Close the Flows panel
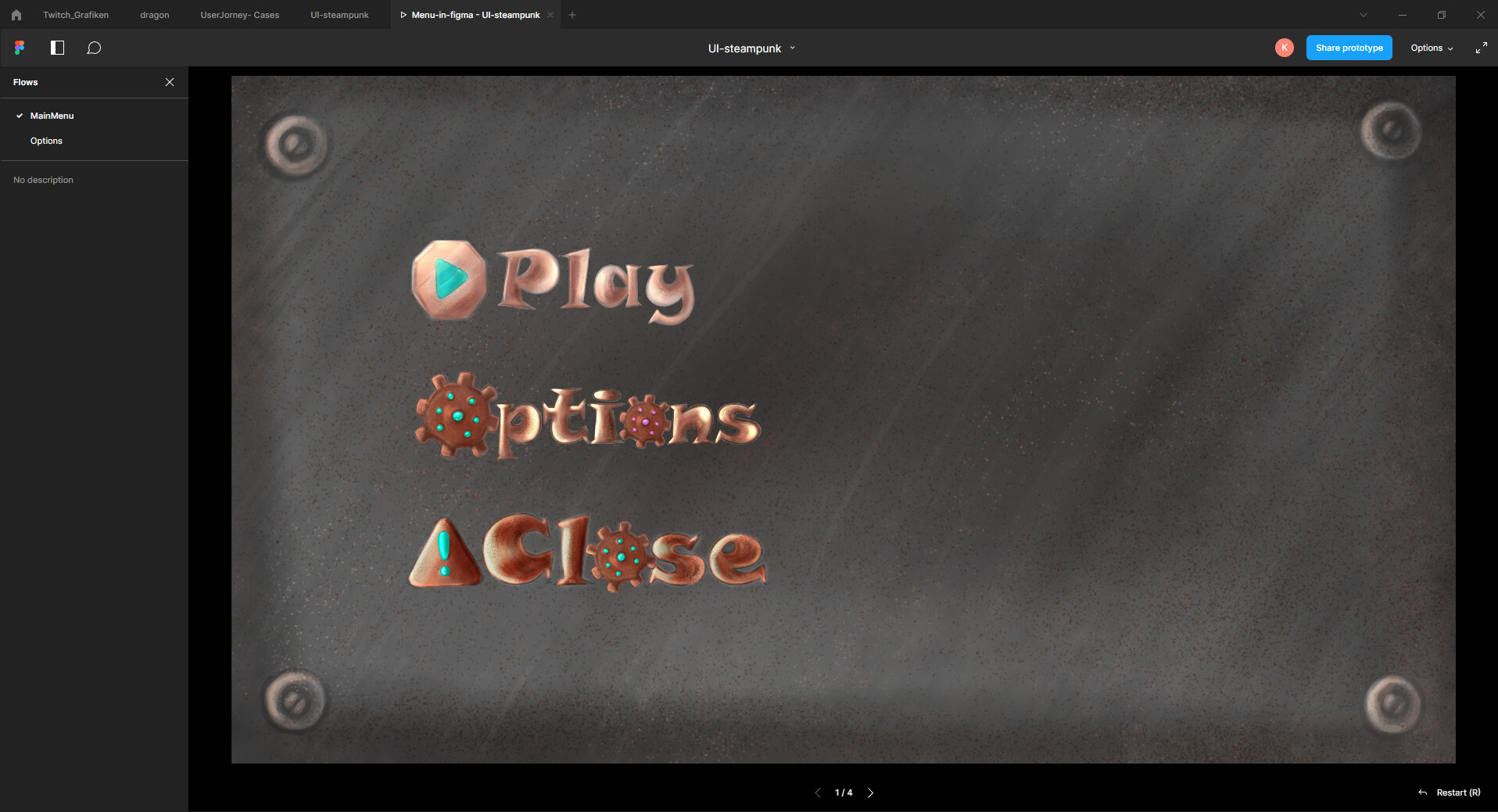 [170, 81]
